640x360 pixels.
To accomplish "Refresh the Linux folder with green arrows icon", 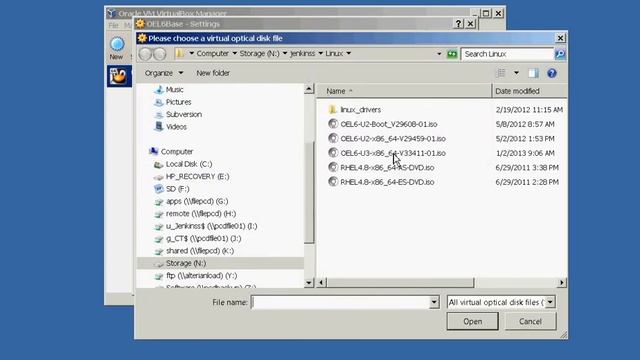I will point(451,54).
